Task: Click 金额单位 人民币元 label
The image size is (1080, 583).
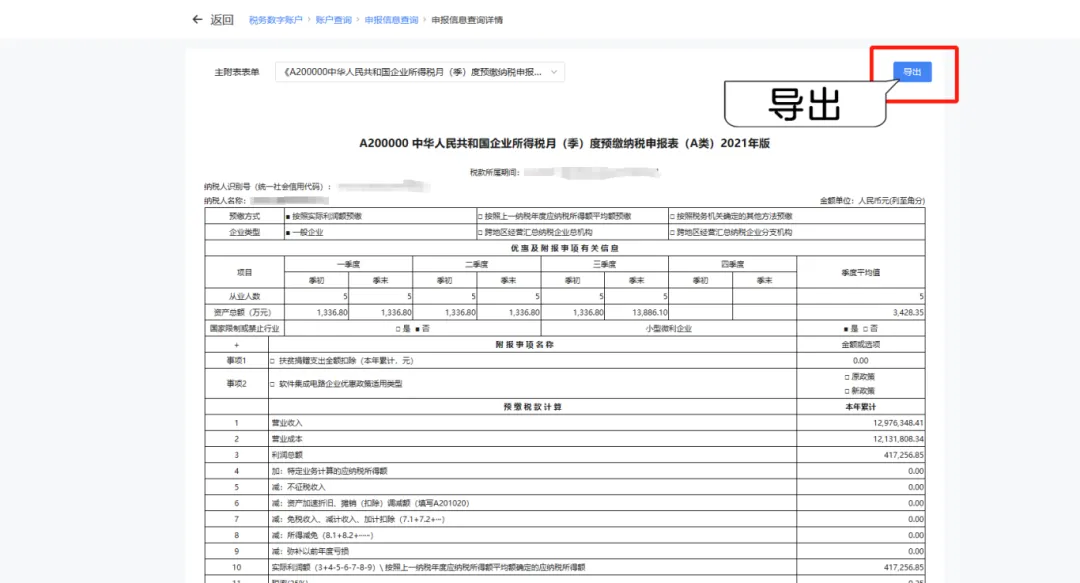Action: (872, 201)
